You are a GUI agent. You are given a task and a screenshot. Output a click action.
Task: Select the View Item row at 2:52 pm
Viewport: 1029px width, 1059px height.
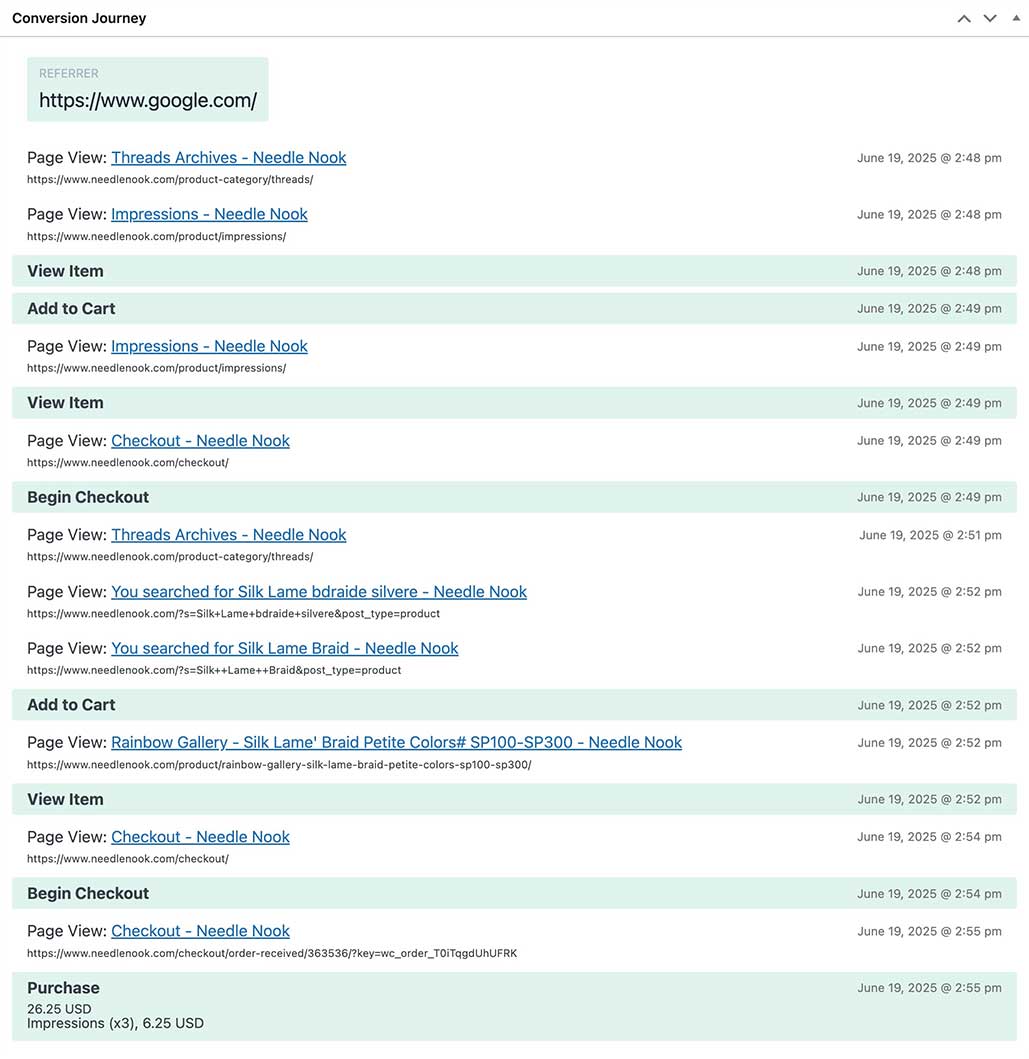tap(514, 799)
